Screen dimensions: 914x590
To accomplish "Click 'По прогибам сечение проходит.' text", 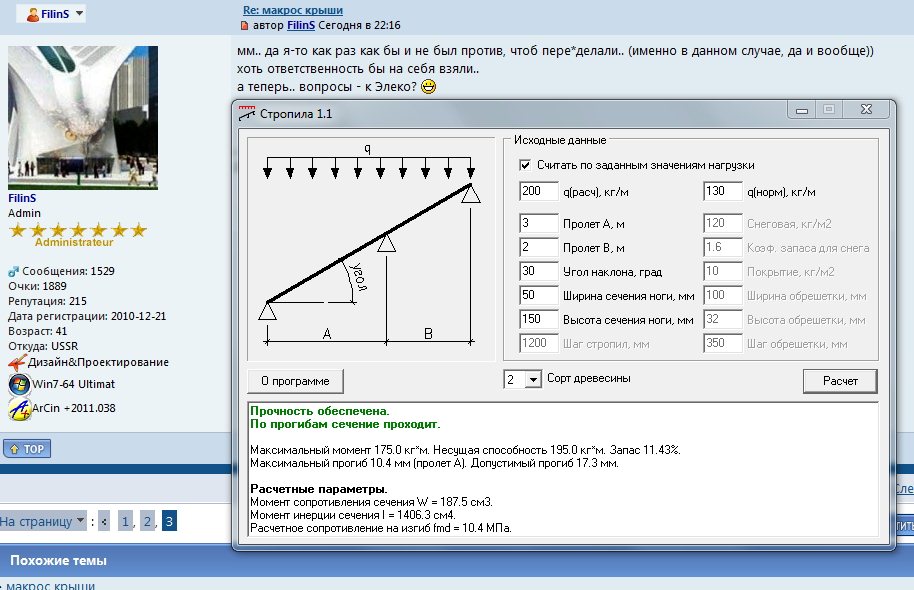I will (x=345, y=424).
